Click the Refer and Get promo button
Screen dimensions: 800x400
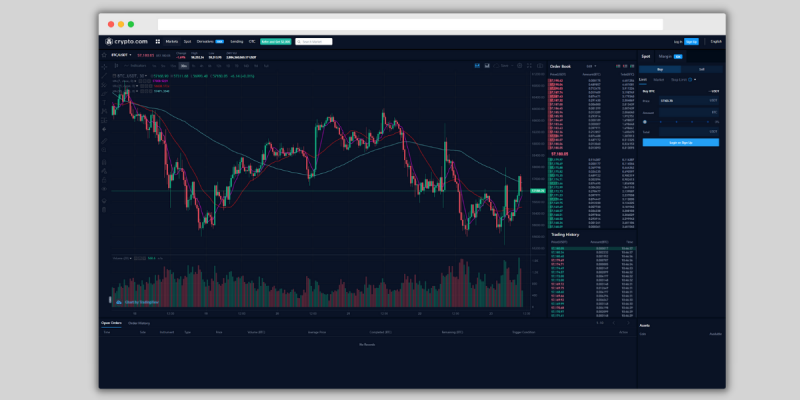276,42
